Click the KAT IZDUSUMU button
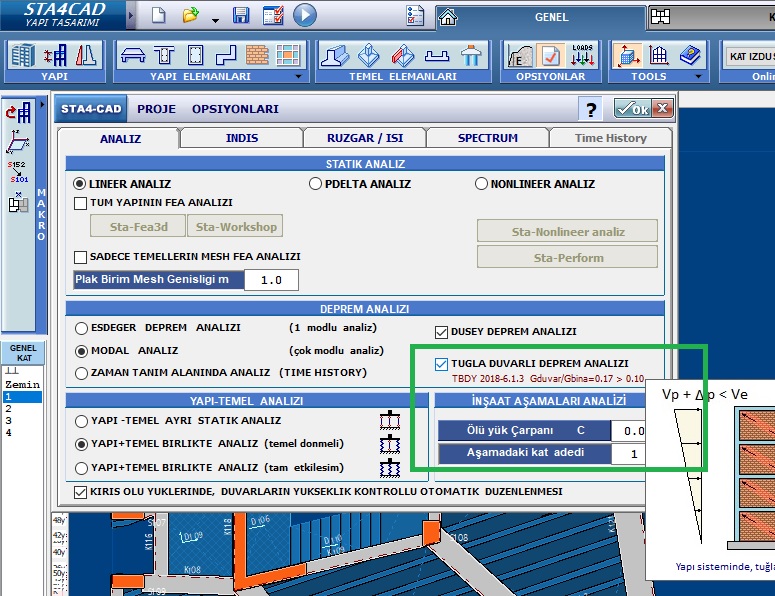The width and height of the screenshot is (775, 596). point(749,55)
